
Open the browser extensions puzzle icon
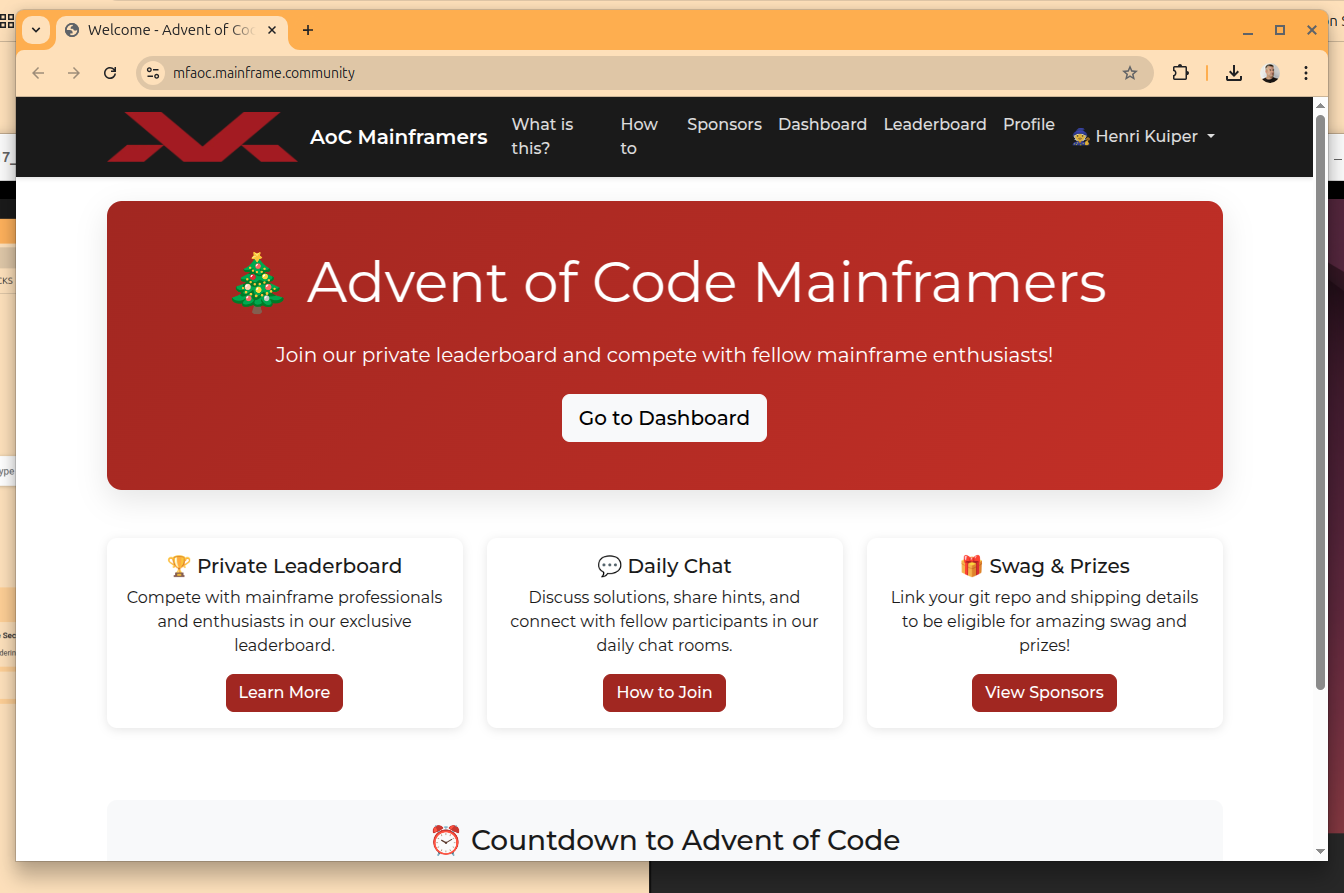(x=1180, y=73)
